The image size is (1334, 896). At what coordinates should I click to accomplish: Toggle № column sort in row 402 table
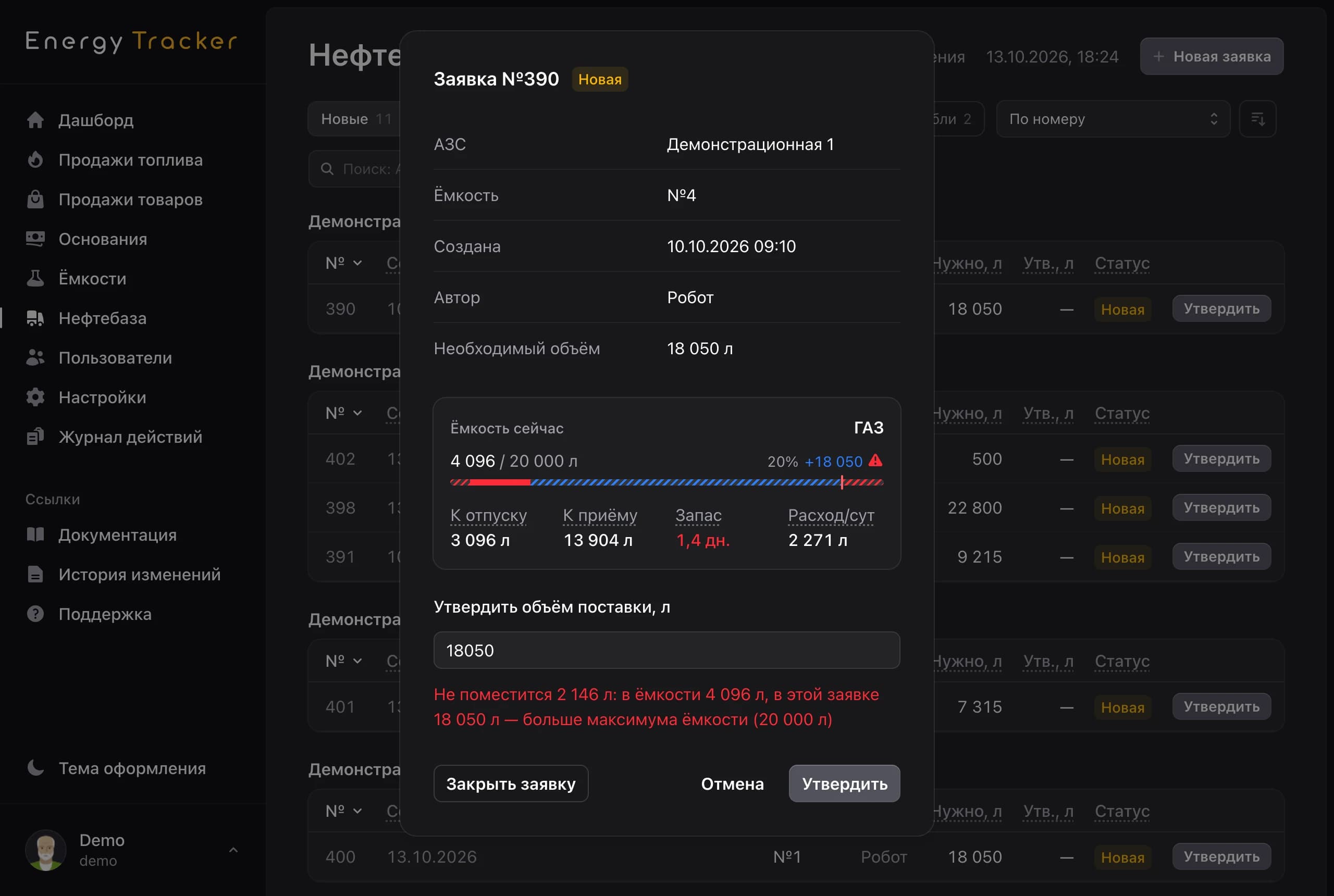tap(343, 413)
